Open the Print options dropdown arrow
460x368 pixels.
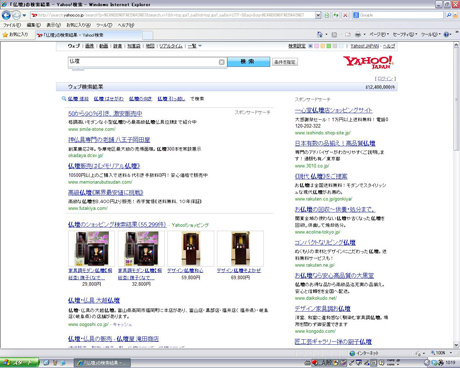tap(364, 34)
